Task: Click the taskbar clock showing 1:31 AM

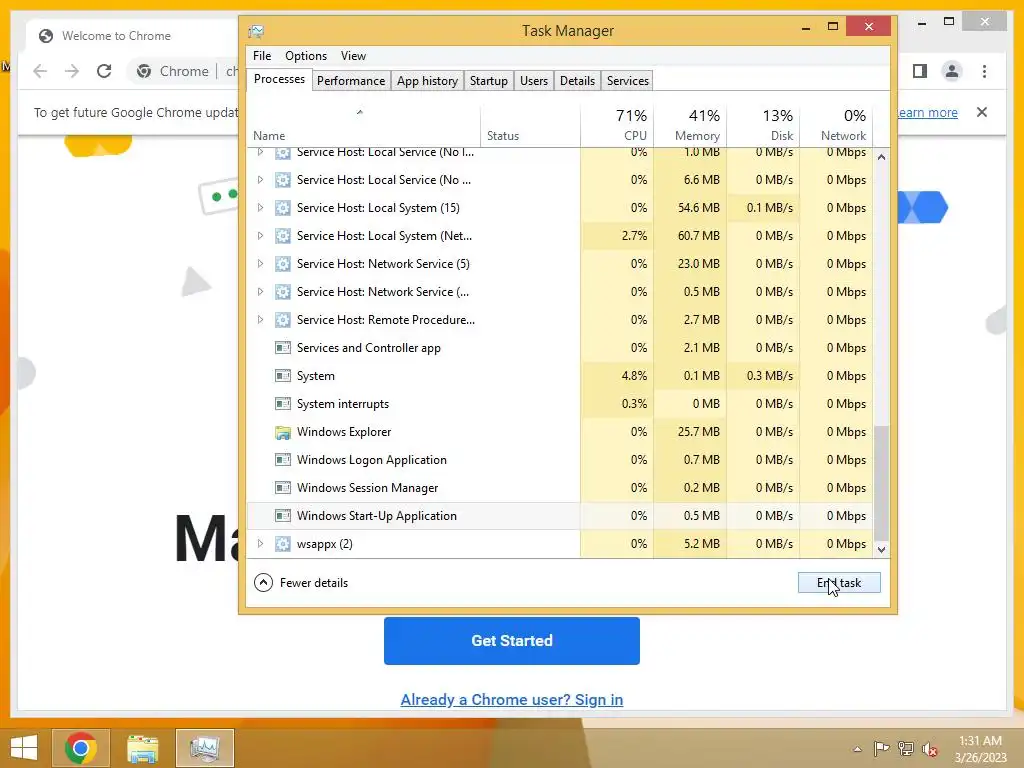Action: coord(980,749)
